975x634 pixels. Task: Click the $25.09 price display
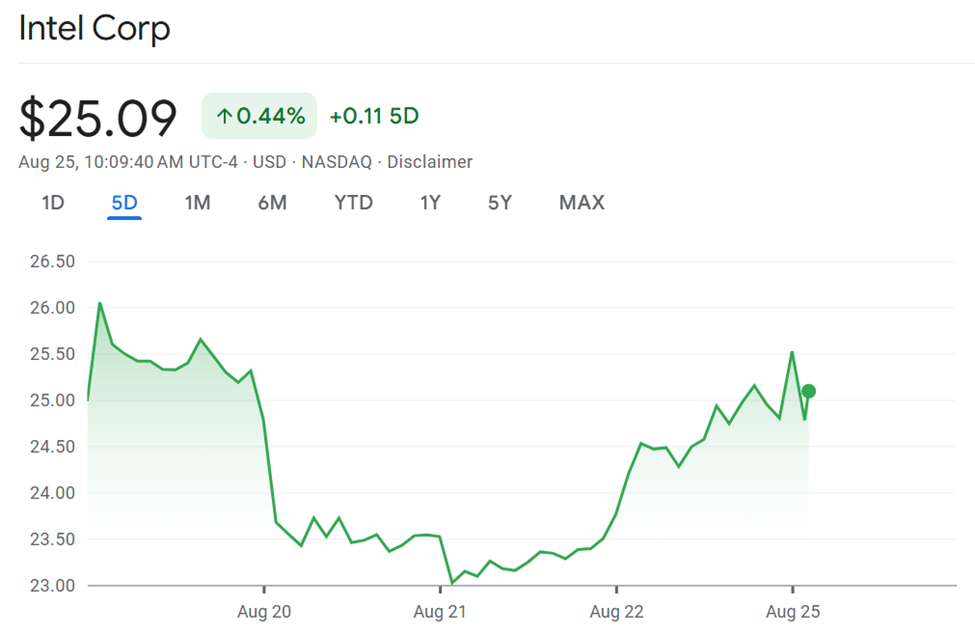[98, 117]
